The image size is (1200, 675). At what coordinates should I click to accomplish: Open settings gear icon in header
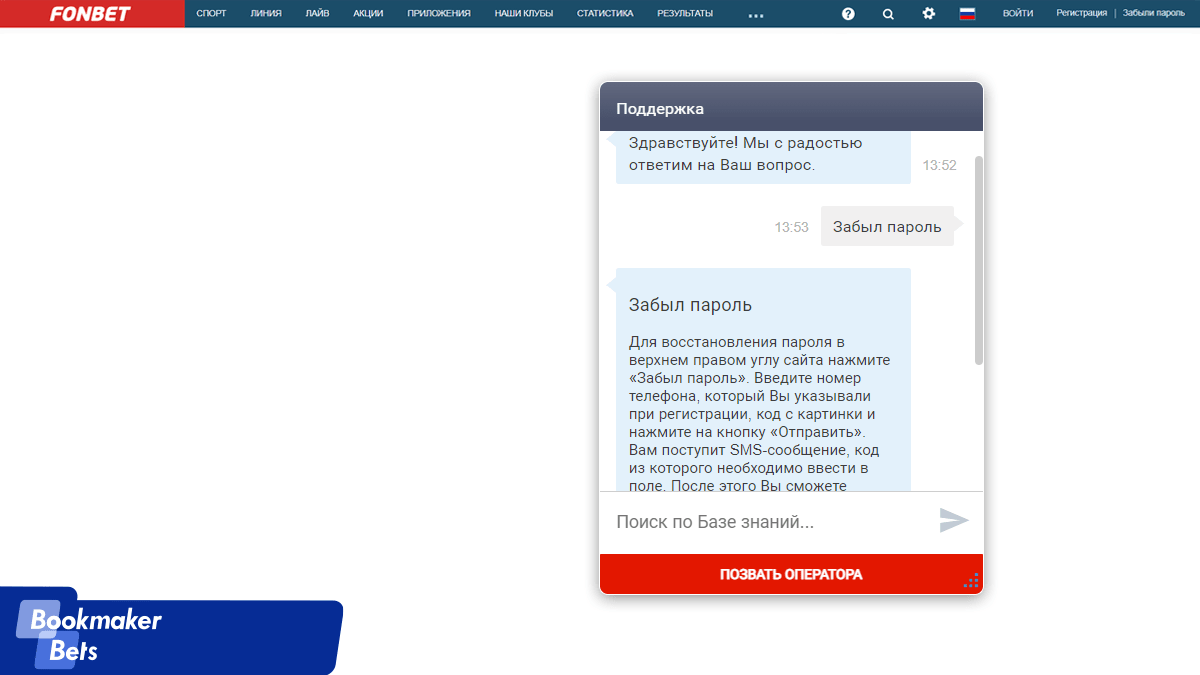[x=928, y=14]
